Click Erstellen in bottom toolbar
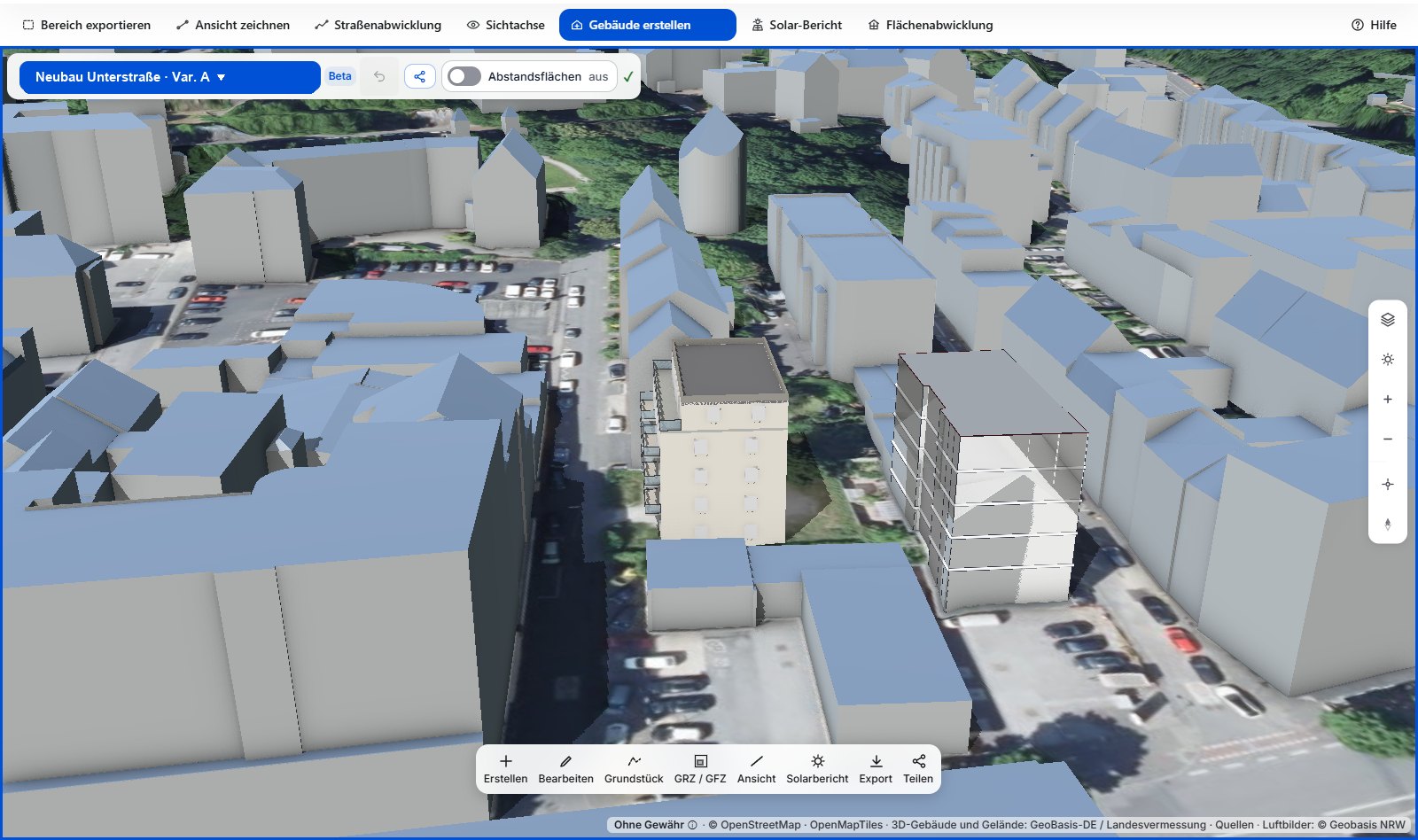 coord(505,769)
